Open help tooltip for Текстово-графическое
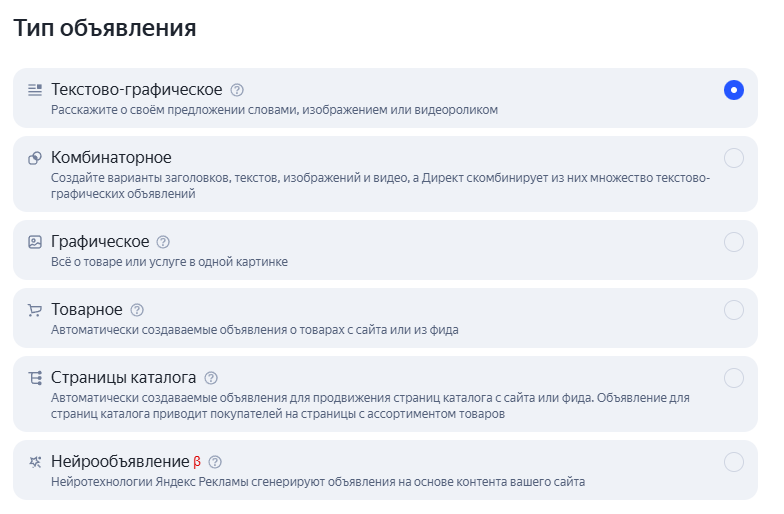This screenshot has width=784, height=514. point(237,90)
